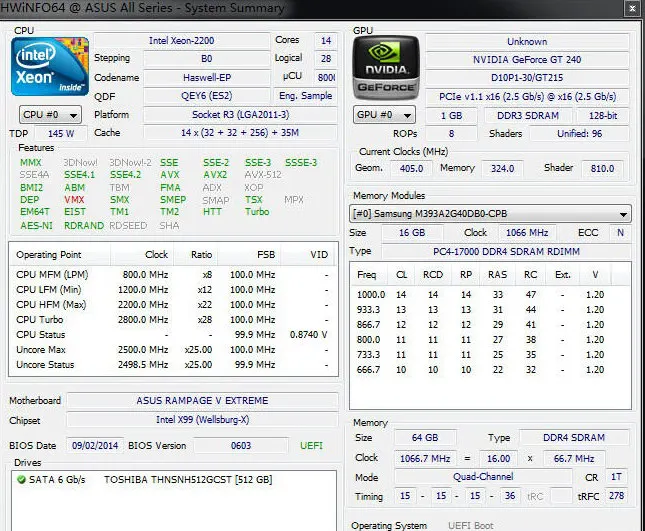Click the Geom. clock 405.0 value

pos(411,169)
